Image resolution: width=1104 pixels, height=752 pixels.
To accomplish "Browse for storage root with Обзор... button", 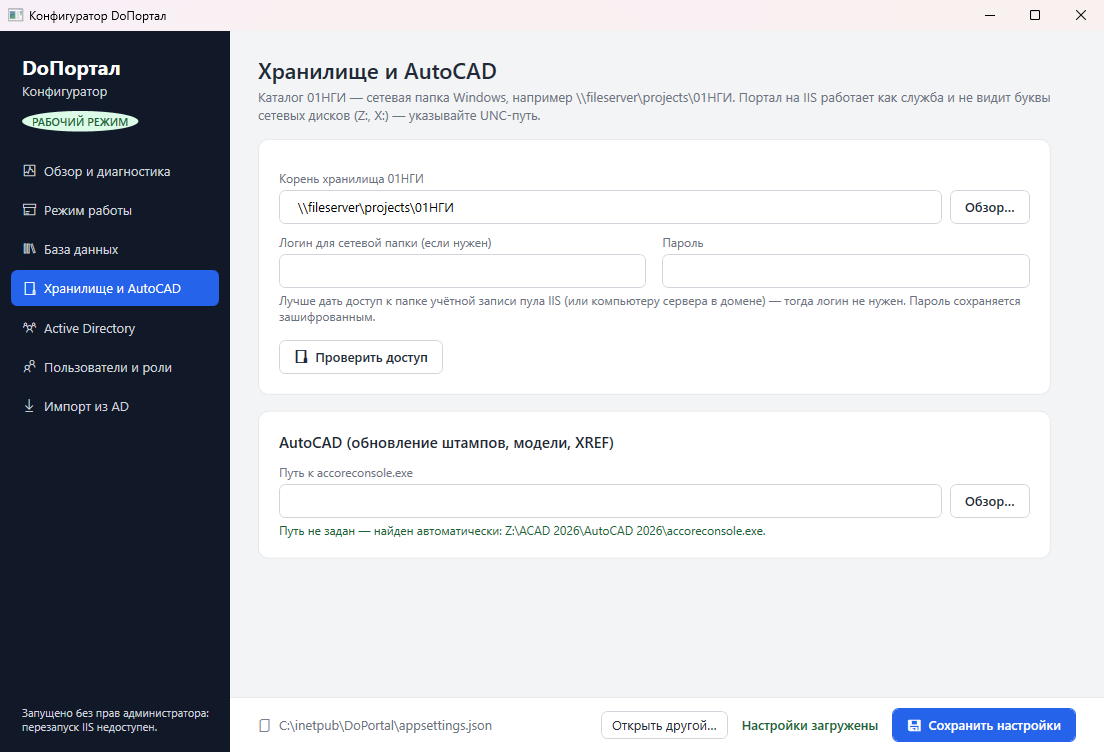I will [989, 207].
